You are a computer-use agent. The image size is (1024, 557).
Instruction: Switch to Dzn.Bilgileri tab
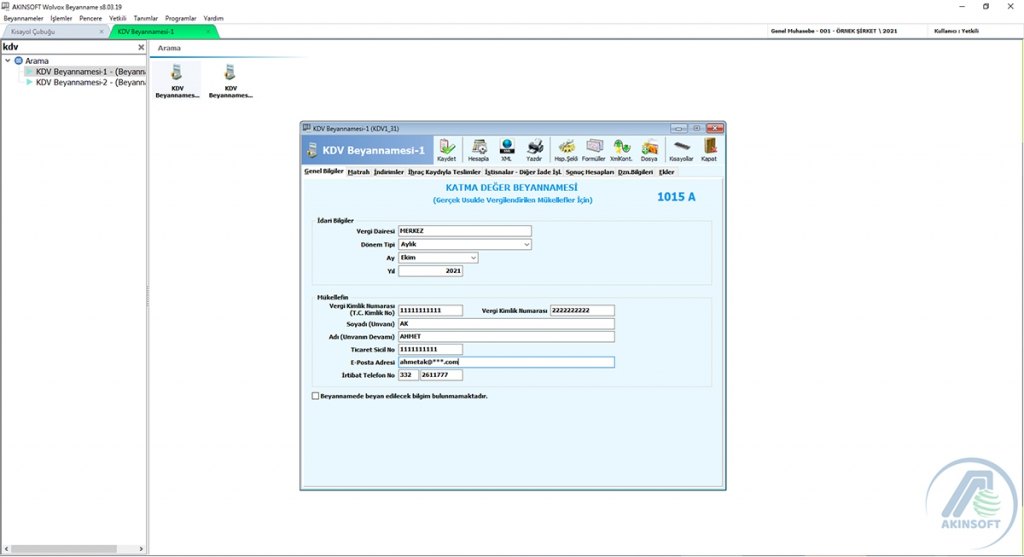[x=635, y=172]
